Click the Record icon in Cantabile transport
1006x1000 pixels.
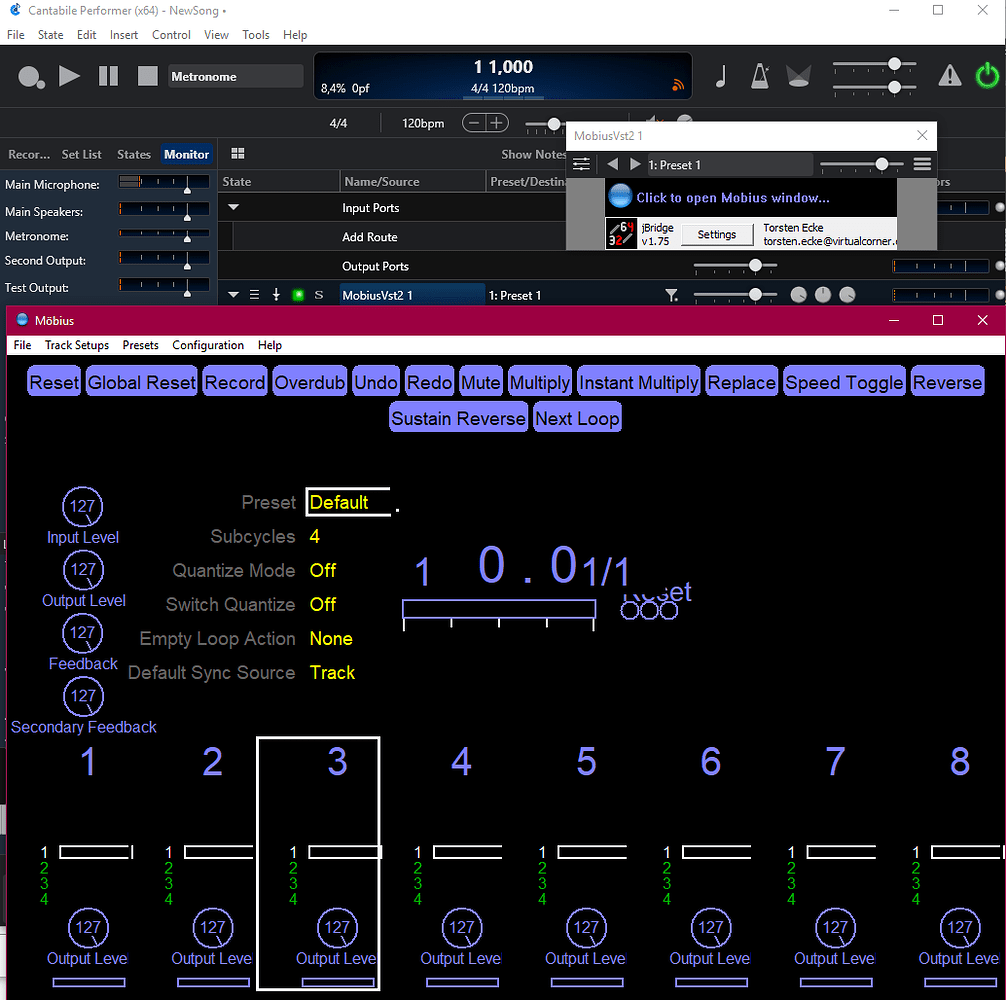31,76
